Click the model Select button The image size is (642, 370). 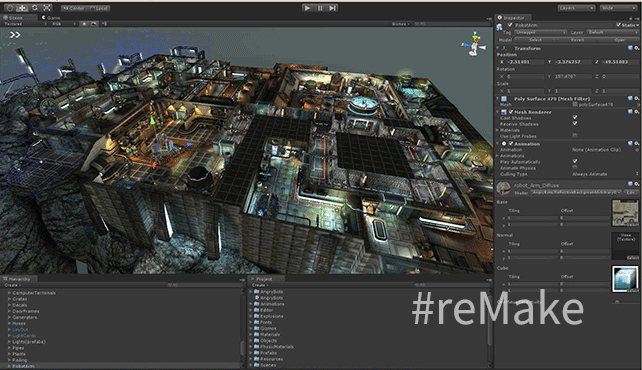(535, 40)
